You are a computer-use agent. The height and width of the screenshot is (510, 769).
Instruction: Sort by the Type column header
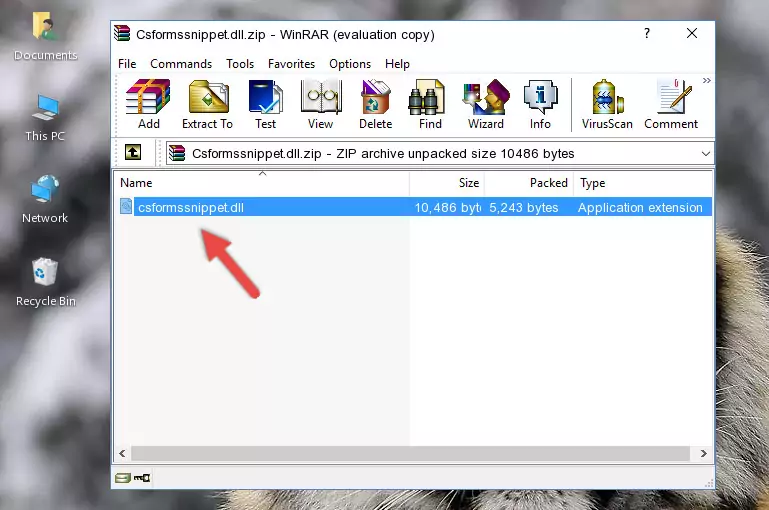point(642,183)
